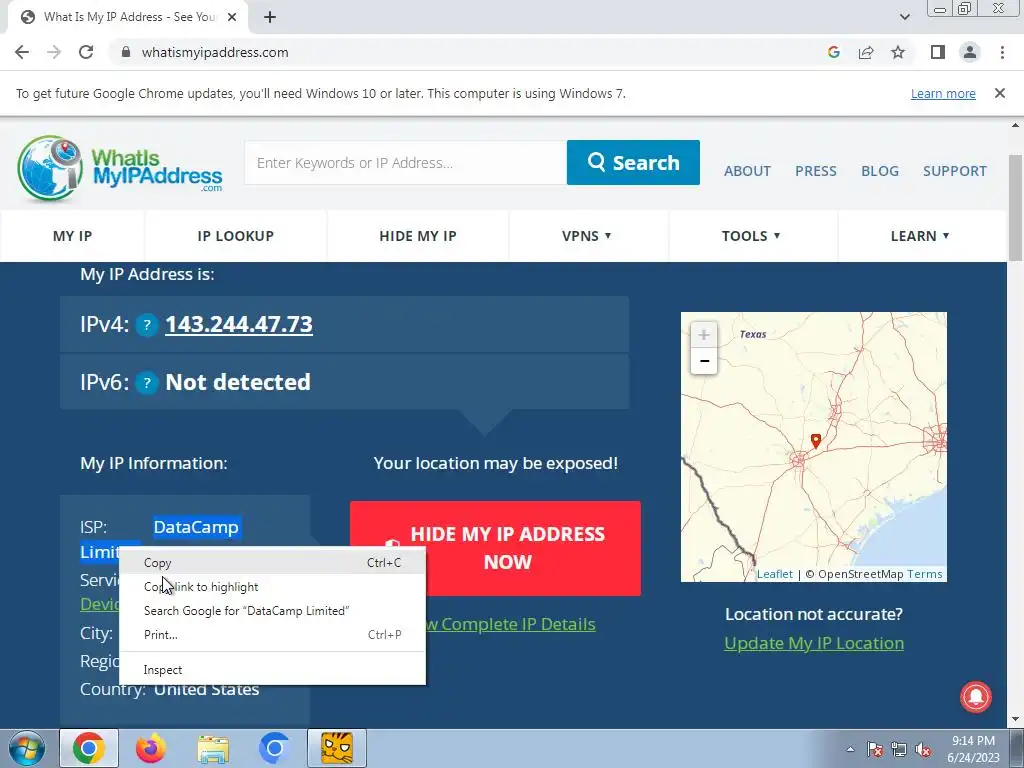Click the highlighted DataCamp ISP text
1024x768 pixels.
196,527
